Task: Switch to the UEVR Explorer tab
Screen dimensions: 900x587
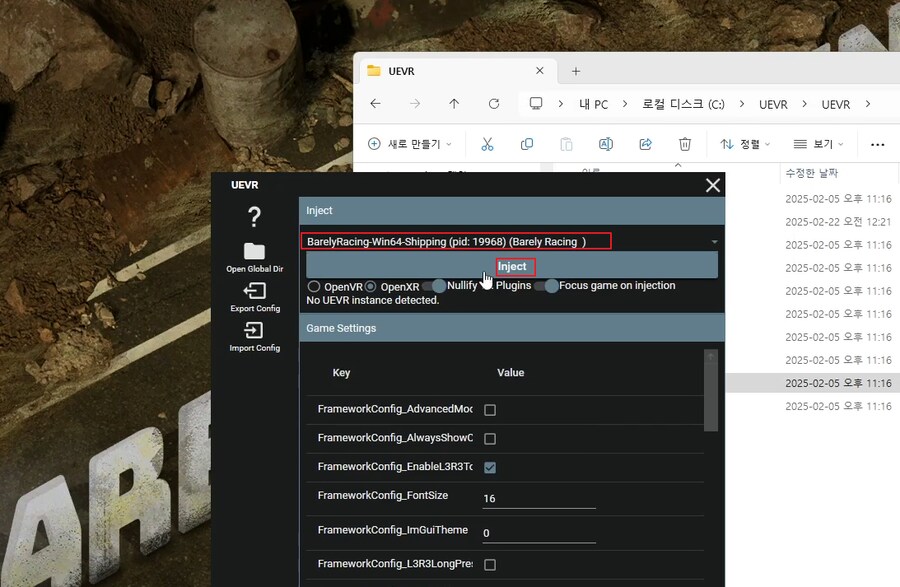Action: (450, 71)
